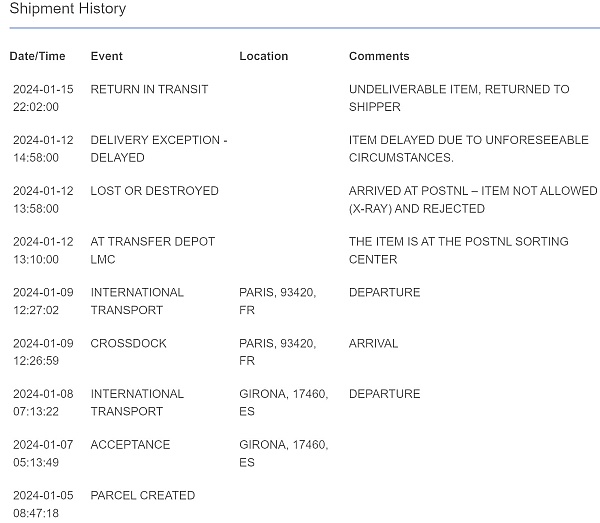Screen dimensions: 600x523
Task: Select the LOST OR DESTROYED event
Action: (154, 191)
